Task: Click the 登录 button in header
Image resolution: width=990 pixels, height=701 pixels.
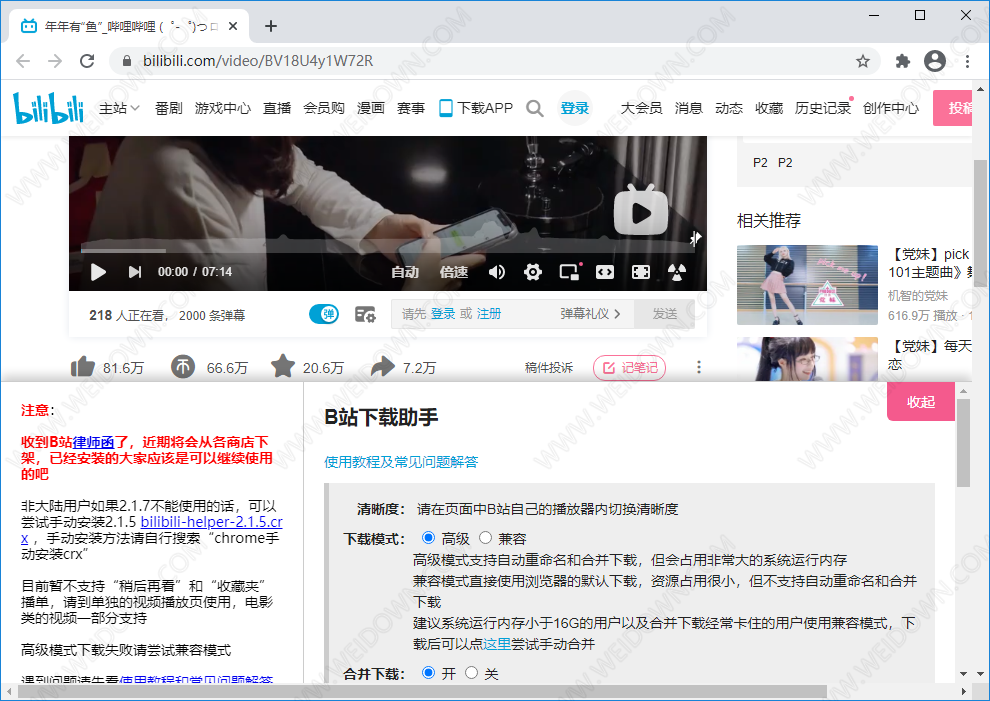Action: coord(575,109)
